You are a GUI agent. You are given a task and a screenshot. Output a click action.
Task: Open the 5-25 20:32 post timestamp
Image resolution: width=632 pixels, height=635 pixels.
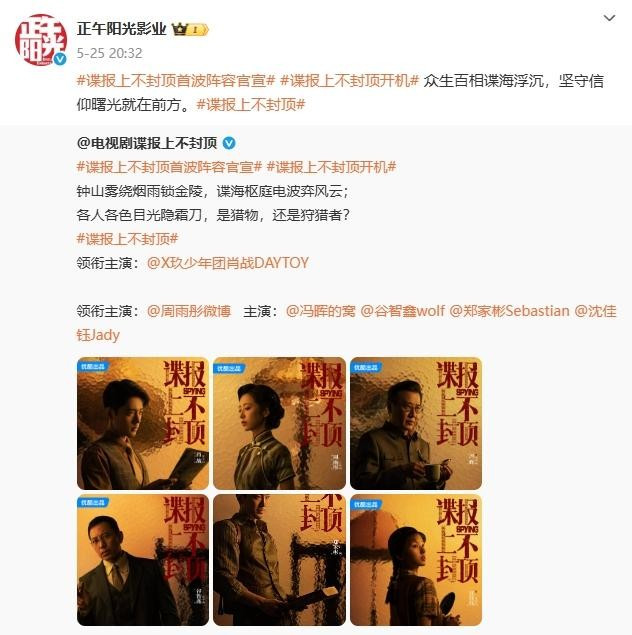[109, 53]
